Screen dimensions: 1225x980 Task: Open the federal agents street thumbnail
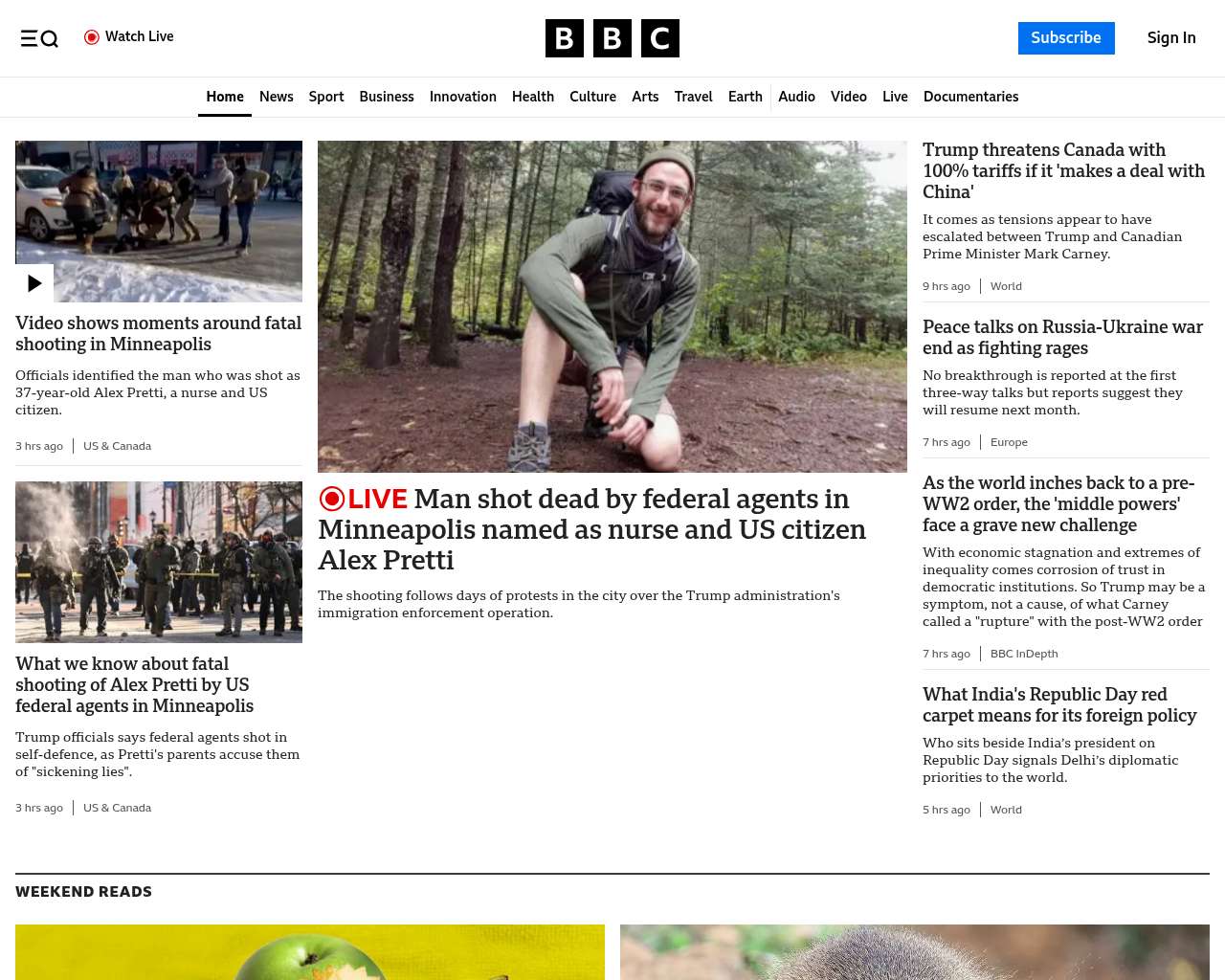(x=159, y=562)
